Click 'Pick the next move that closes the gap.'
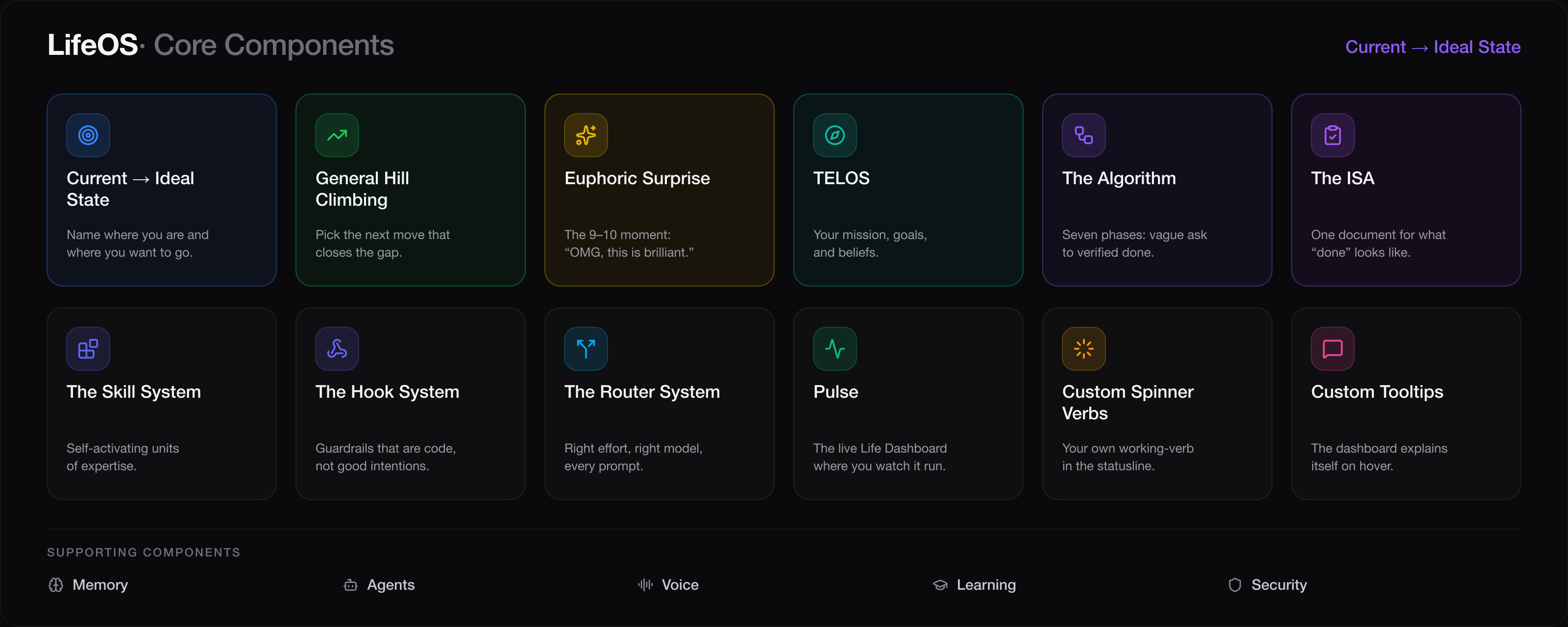 [382, 243]
